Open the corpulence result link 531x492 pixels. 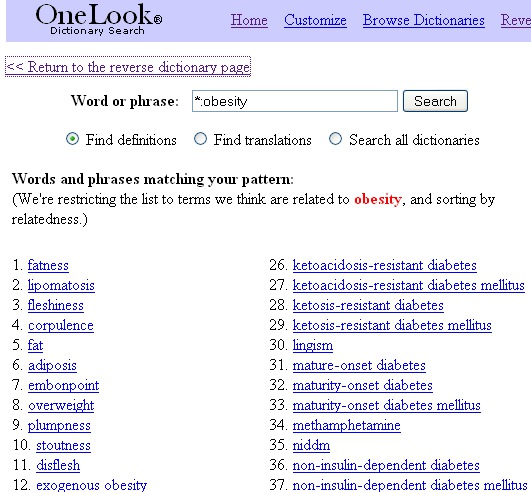click(61, 325)
